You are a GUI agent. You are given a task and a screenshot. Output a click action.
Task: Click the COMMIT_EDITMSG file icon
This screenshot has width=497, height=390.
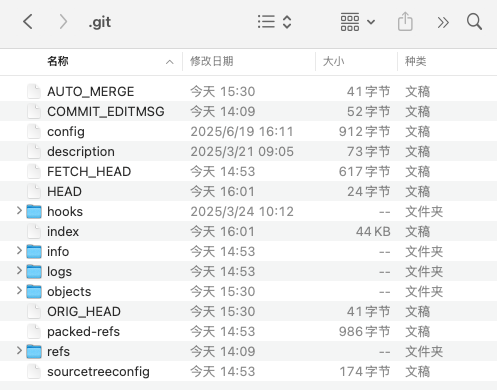(x=34, y=111)
